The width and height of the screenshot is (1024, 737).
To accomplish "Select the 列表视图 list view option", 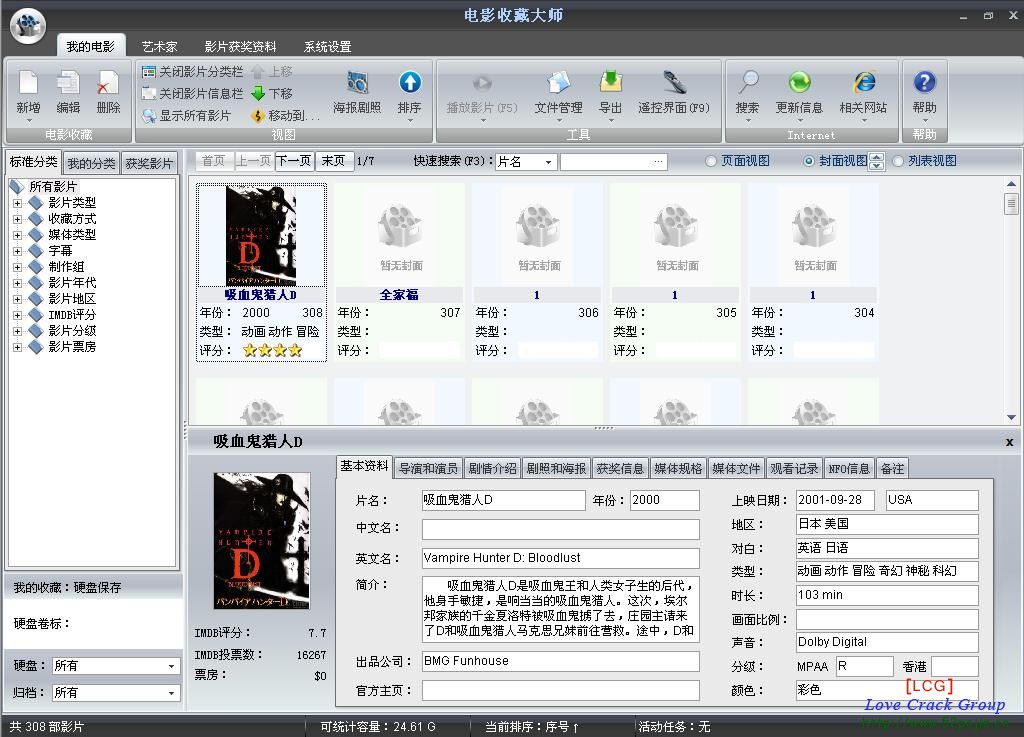I will 898,161.
